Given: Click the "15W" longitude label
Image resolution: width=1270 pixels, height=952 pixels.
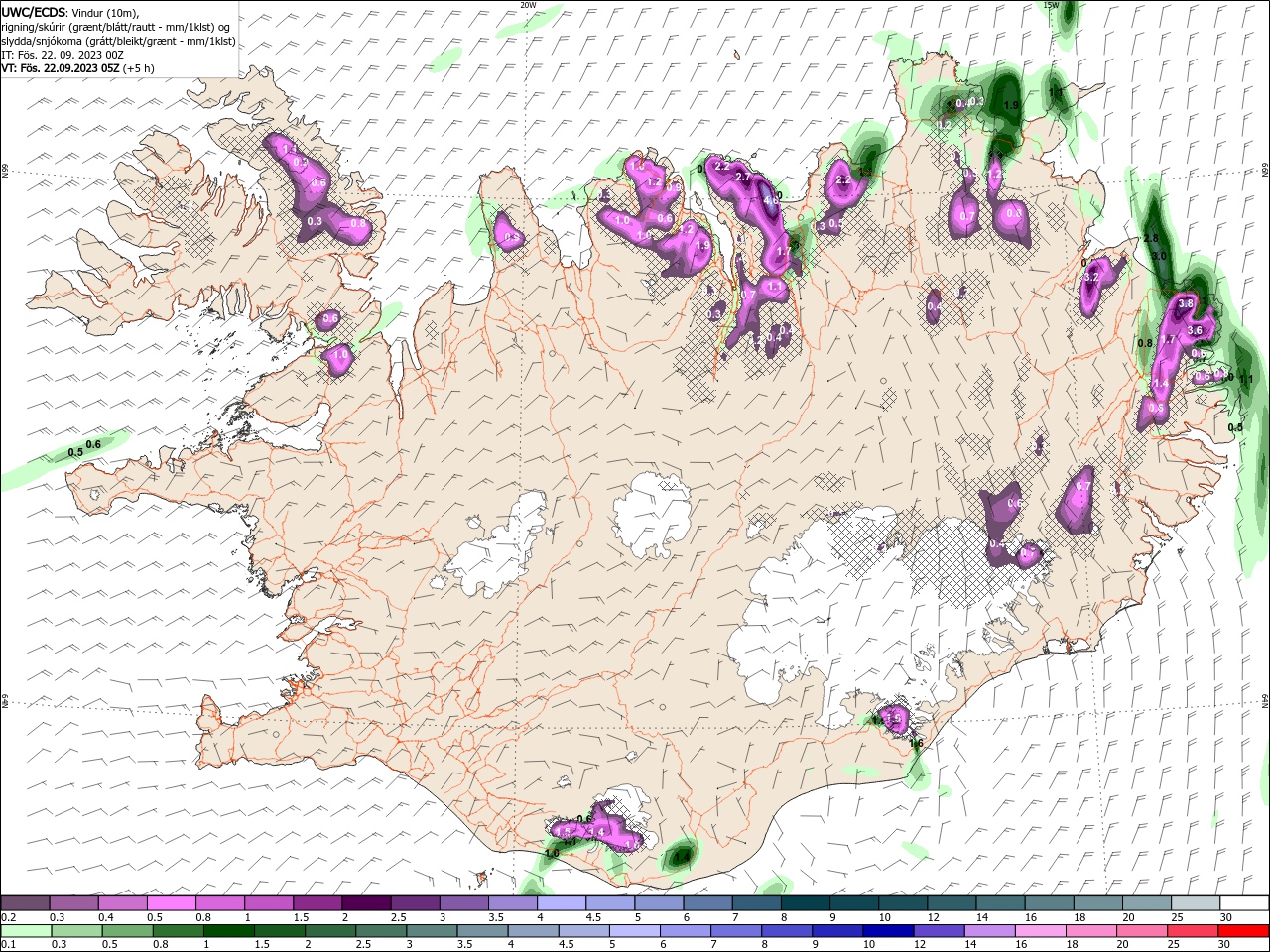Looking at the screenshot, I should tap(1051, 5).
